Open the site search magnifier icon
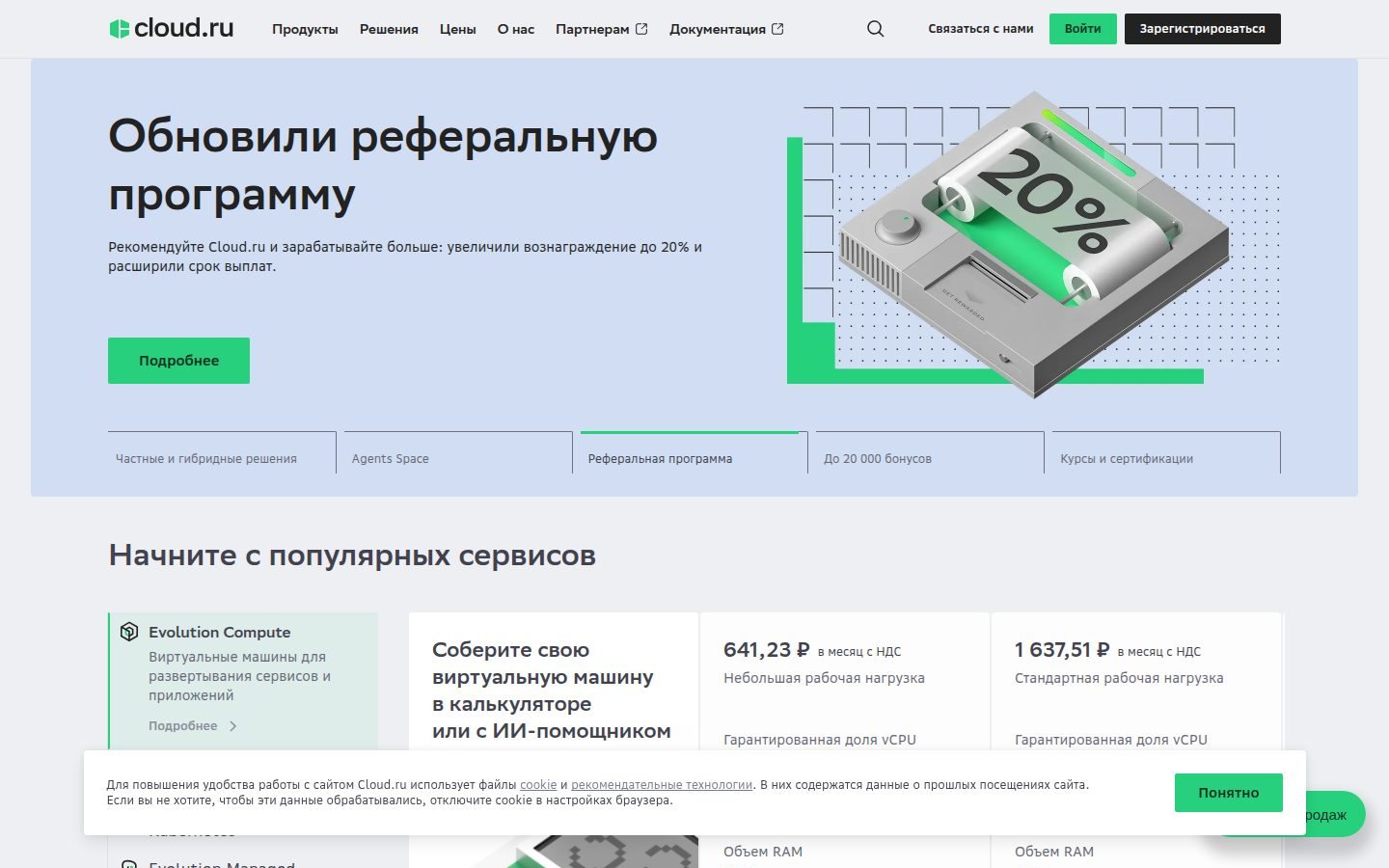The width and height of the screenshot is (1389, 868). point(875,29)
